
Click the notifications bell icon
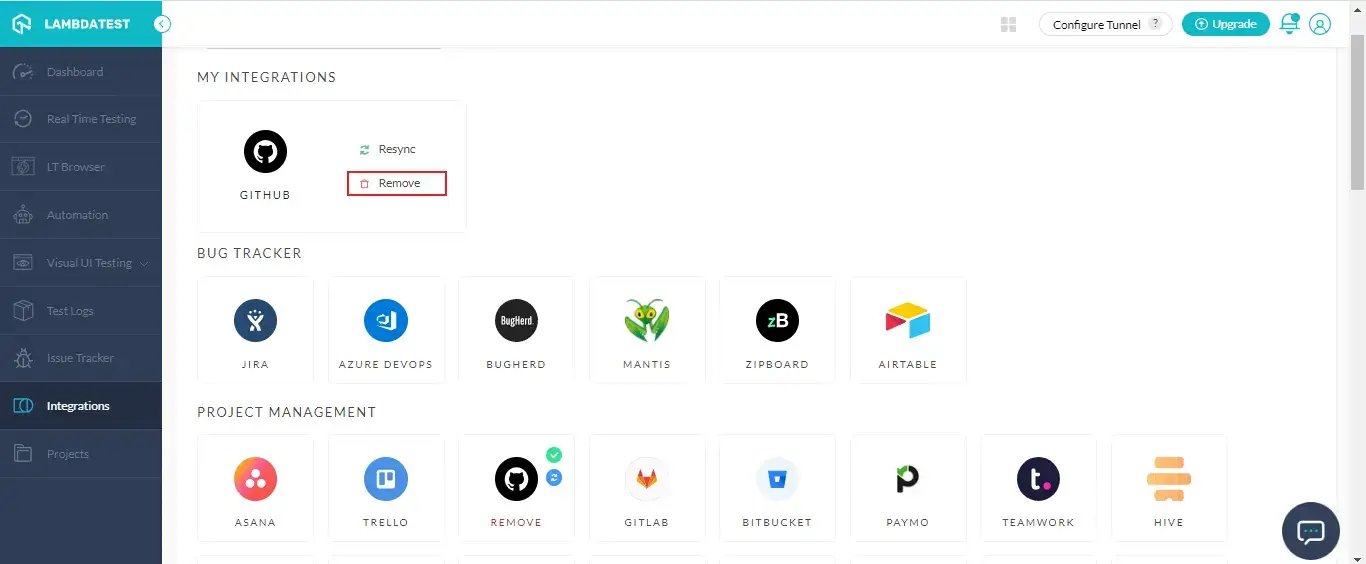[x=1289, y=24]
